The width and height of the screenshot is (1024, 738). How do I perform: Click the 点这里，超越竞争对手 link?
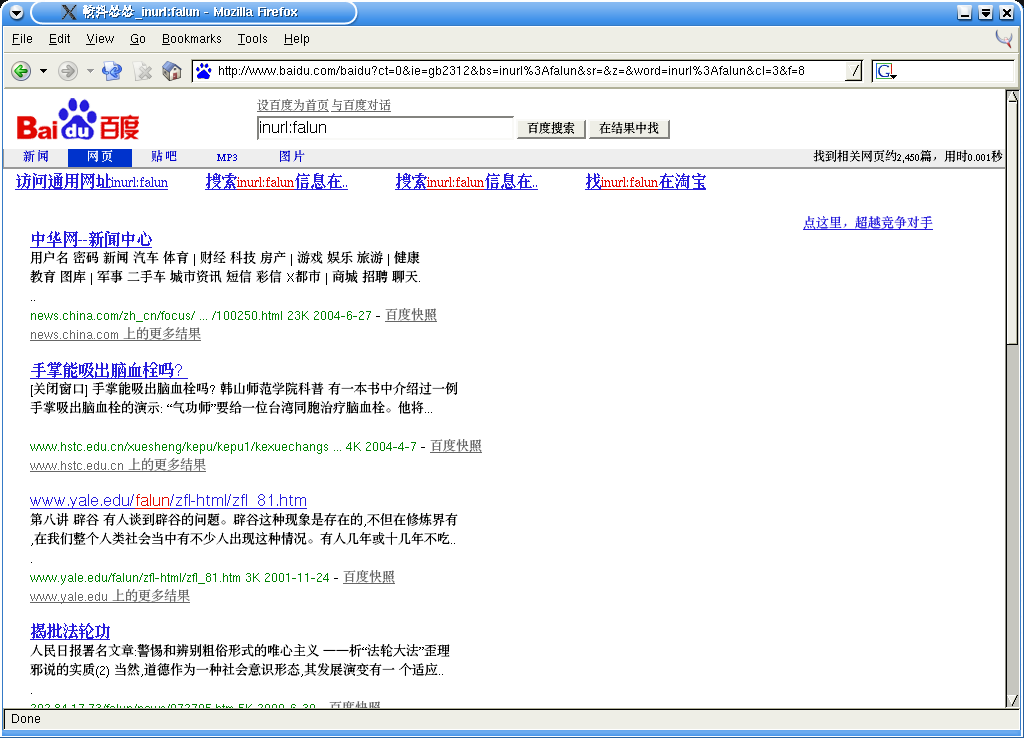868,223
